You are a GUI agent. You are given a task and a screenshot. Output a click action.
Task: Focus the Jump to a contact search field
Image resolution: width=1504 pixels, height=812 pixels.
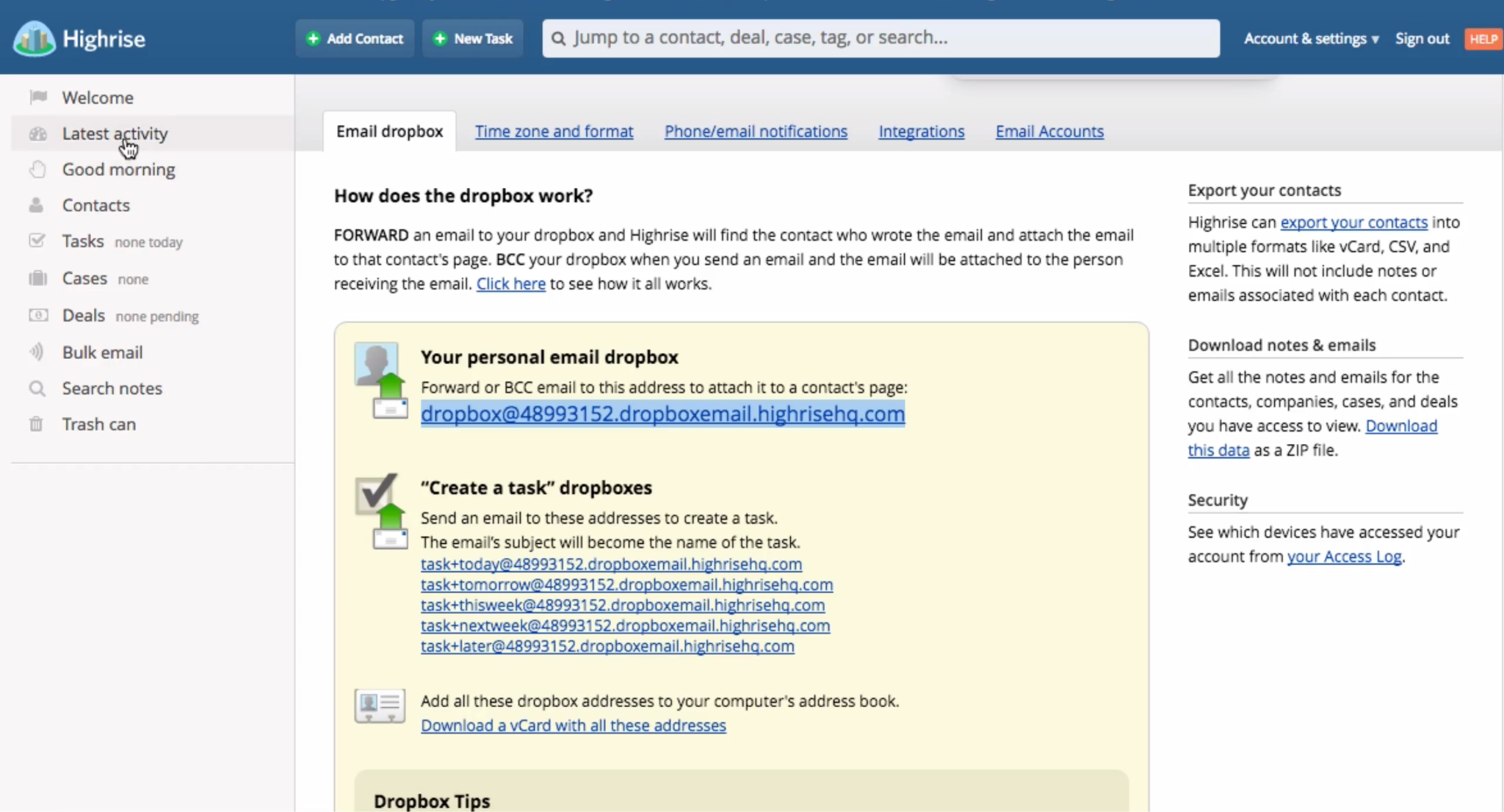881,38
